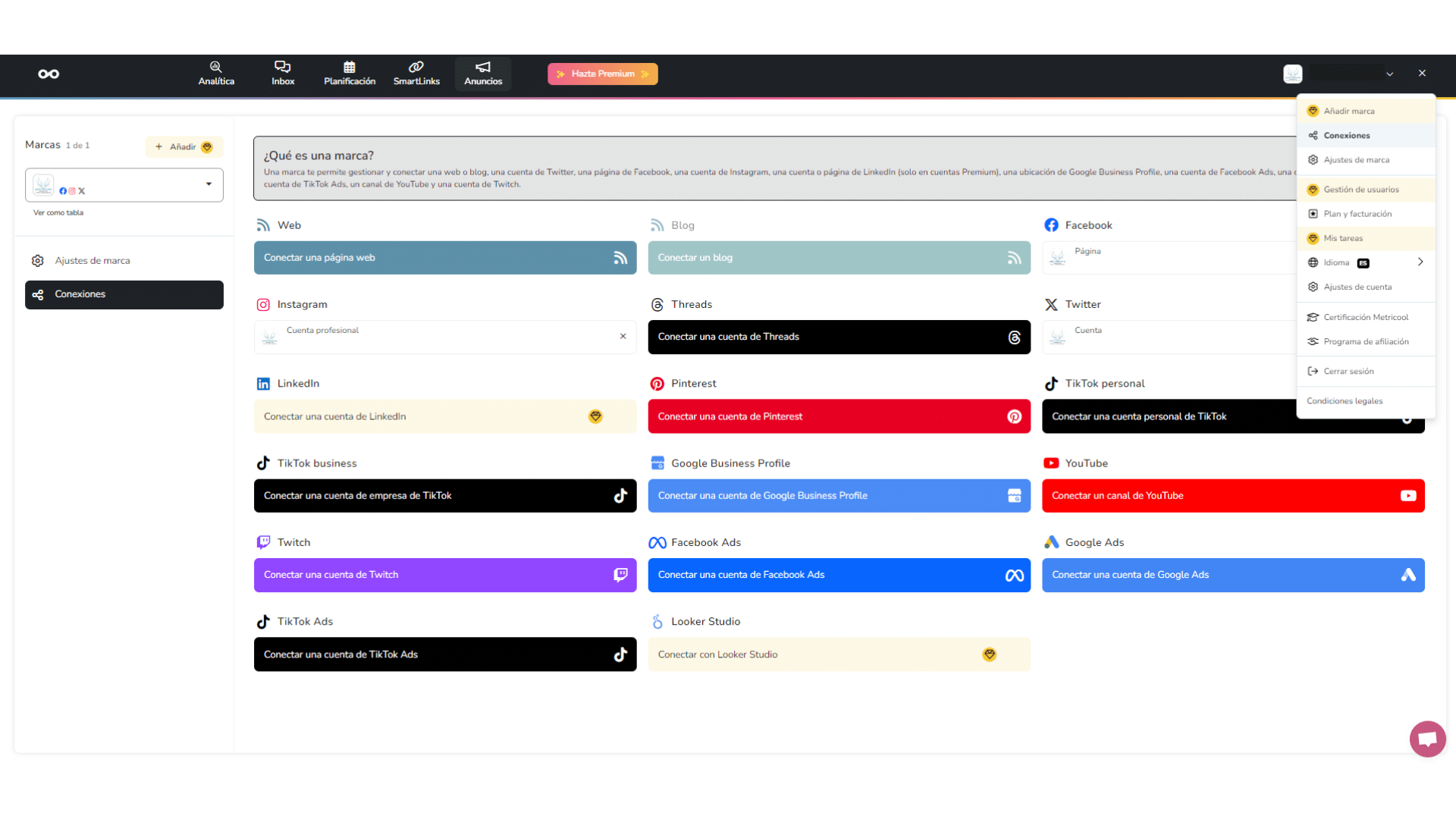Screen dimensions: 1456x819
Task: Click Conectar una cuenta de LinkedIn
Action: click(x=445, y=416)
